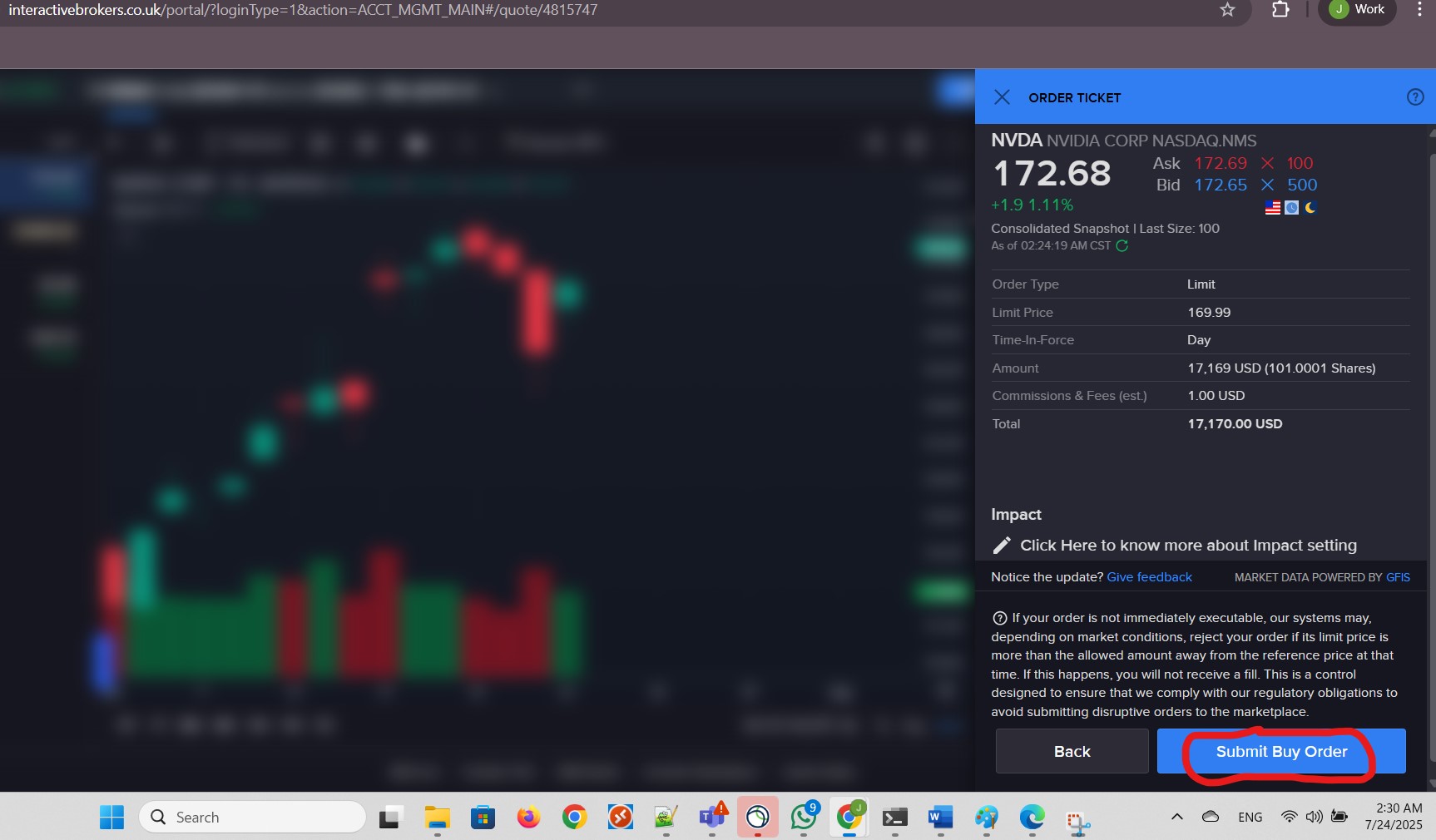Image resolution: width=1436 pixels, height=840 pixels.
Task: Open the Wi-Fi network tray icon
Action: 1289,817
